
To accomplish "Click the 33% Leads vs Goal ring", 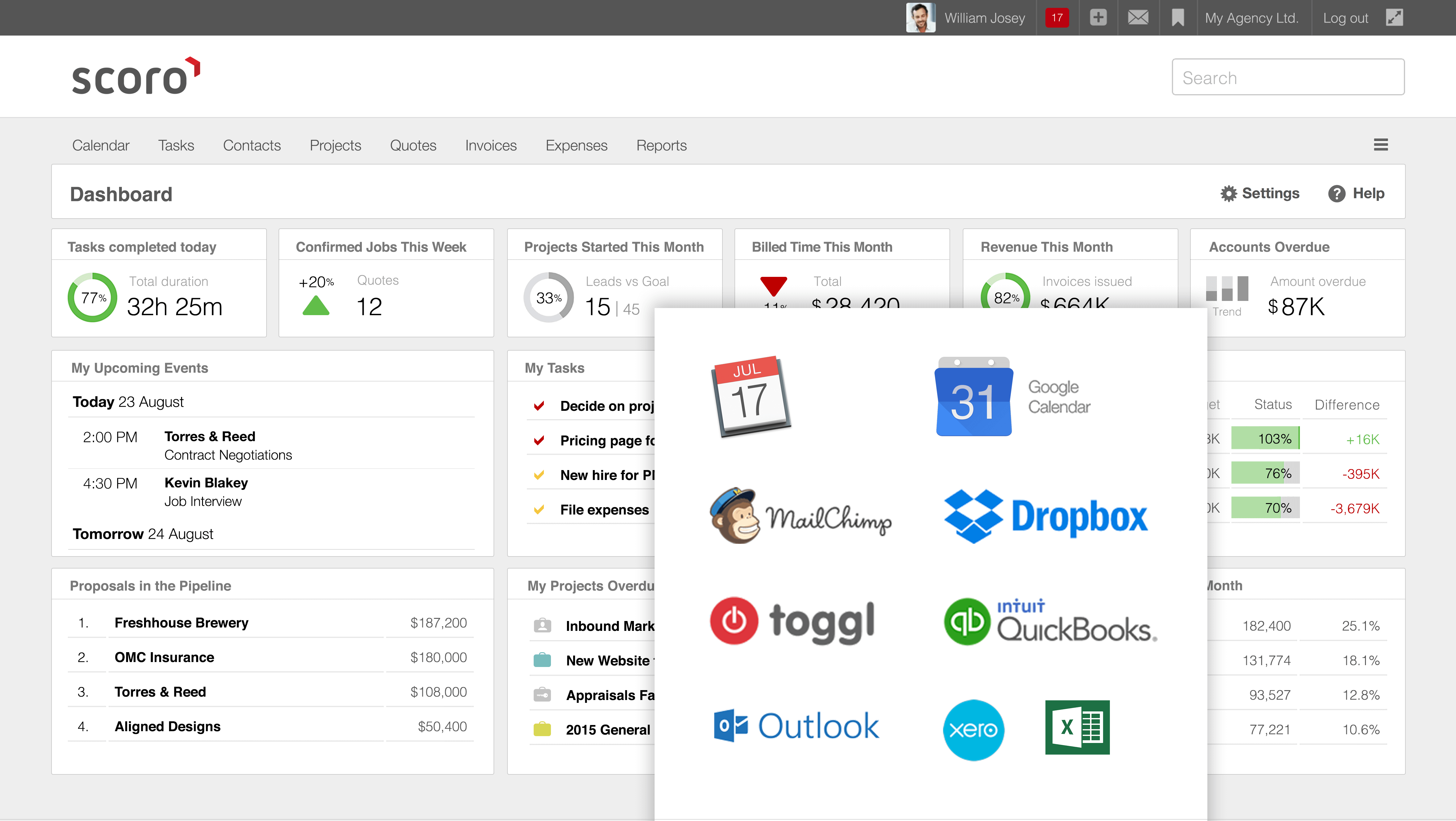I will click(548, 297).
